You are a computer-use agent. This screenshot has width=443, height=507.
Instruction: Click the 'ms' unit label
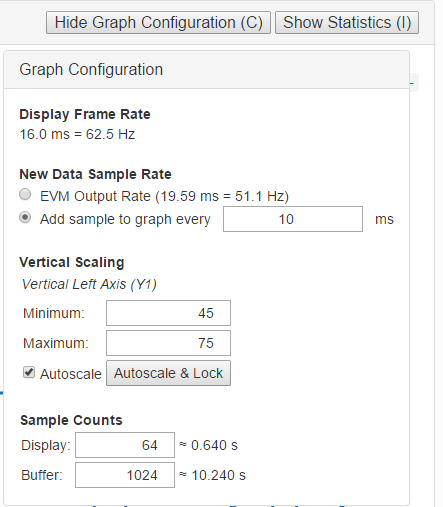[x=384, y=219]
